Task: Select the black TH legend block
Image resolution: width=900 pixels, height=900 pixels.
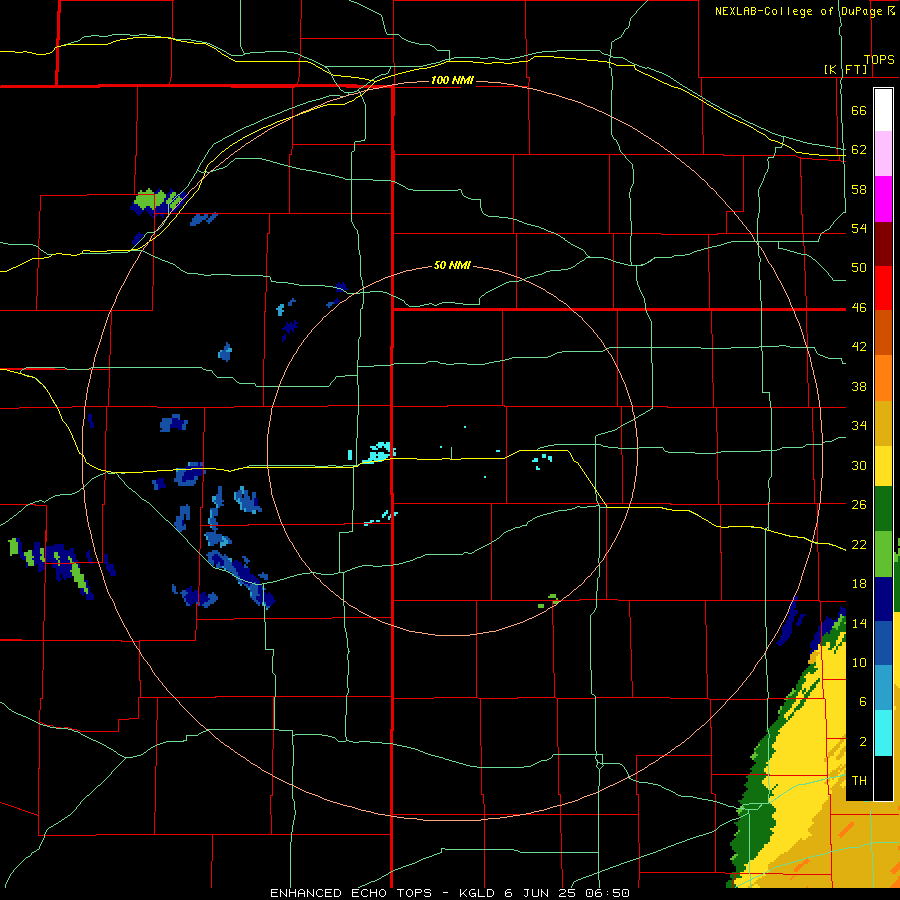Action: (x=883, y=778)
